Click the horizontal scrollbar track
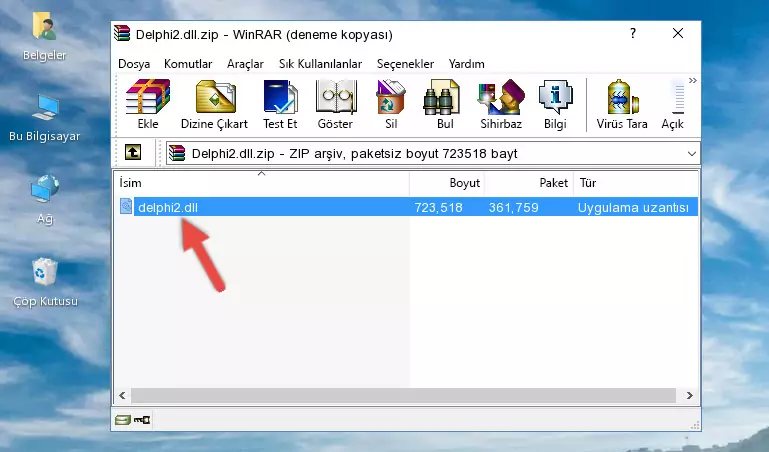Image resolution: width=769 pixels, height=452 pixels. (x=403, y=395)
